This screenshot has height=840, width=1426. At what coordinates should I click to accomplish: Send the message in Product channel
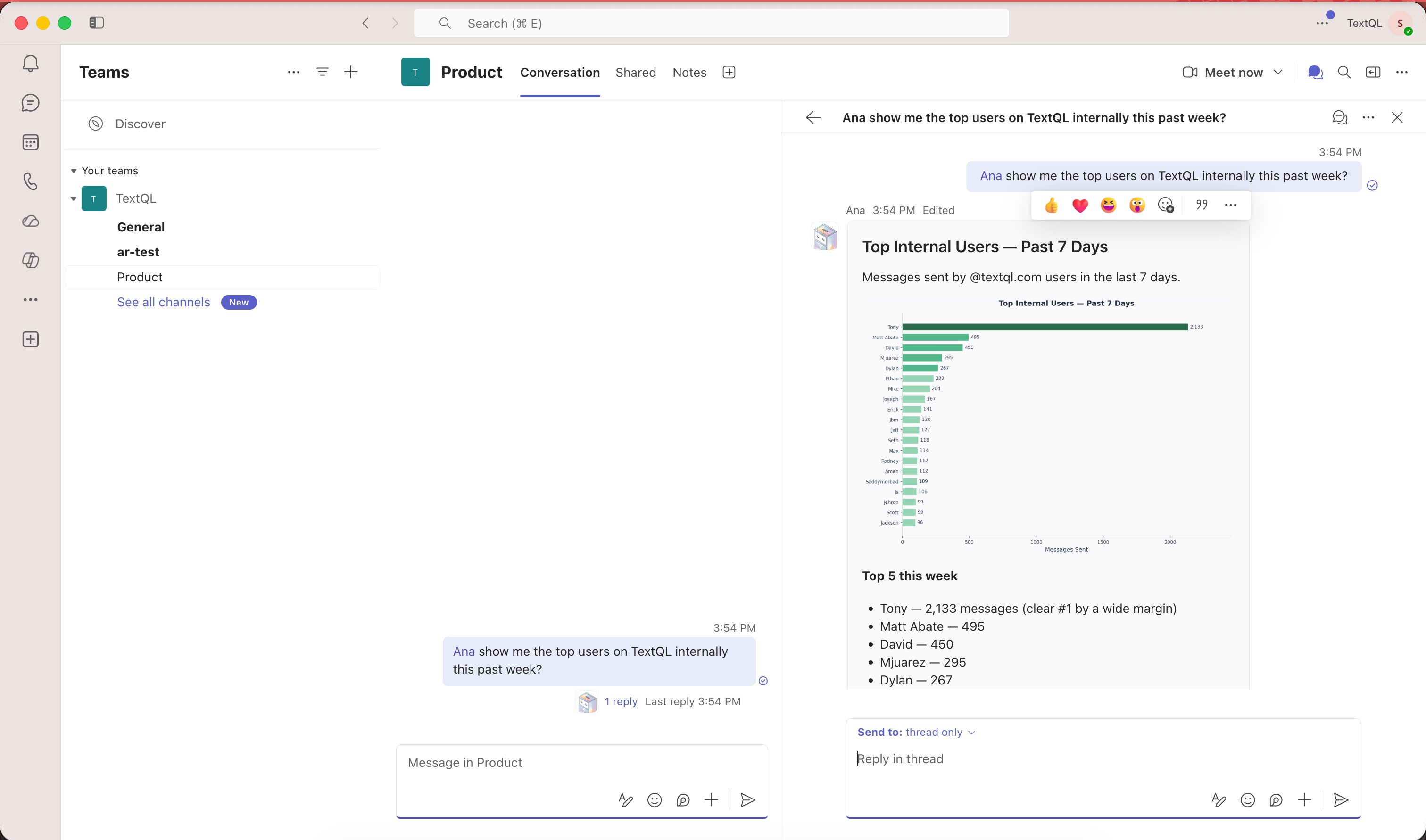(x=748, y=800)
